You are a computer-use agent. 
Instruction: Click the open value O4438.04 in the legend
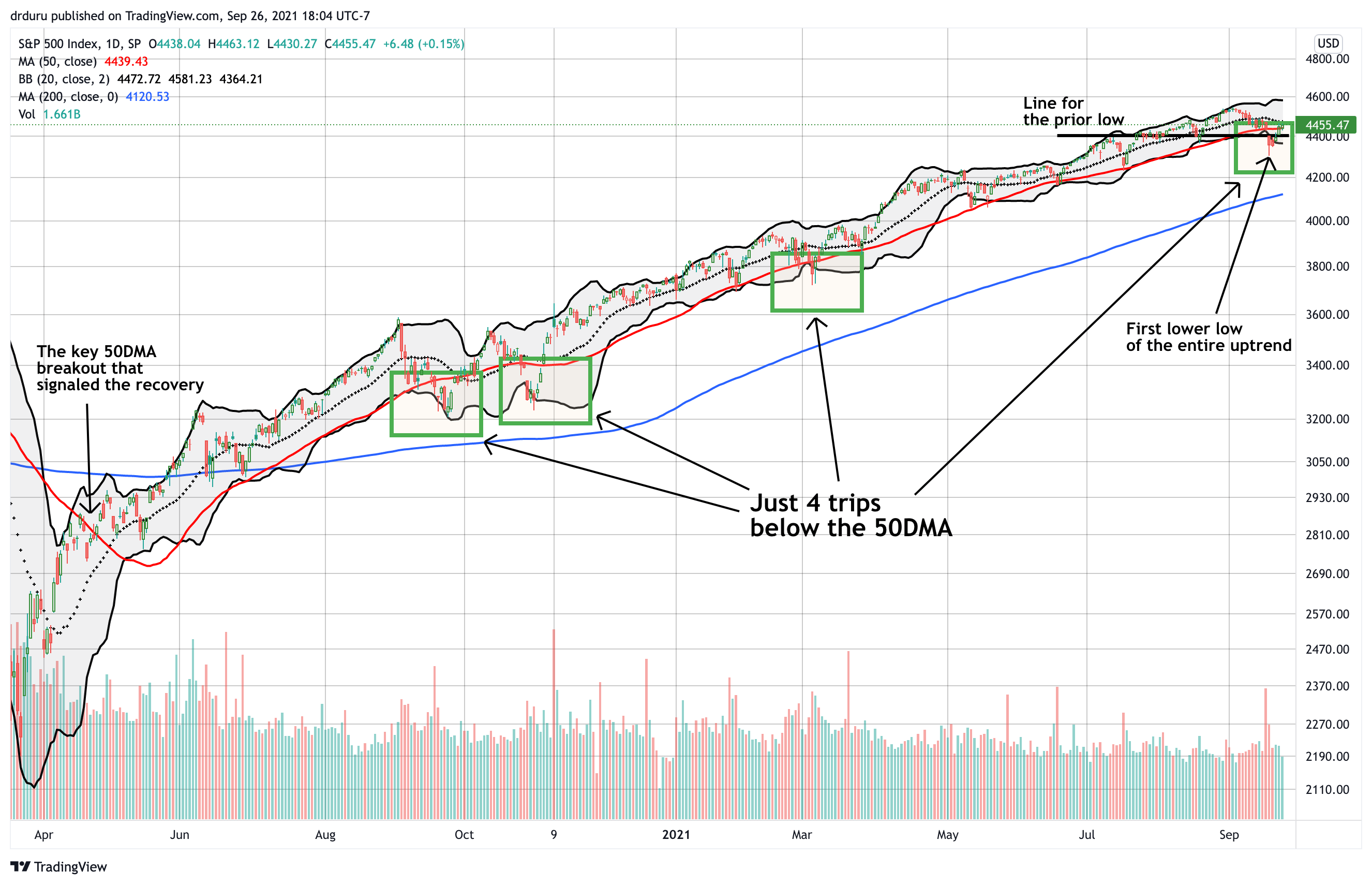click(174, 43)
